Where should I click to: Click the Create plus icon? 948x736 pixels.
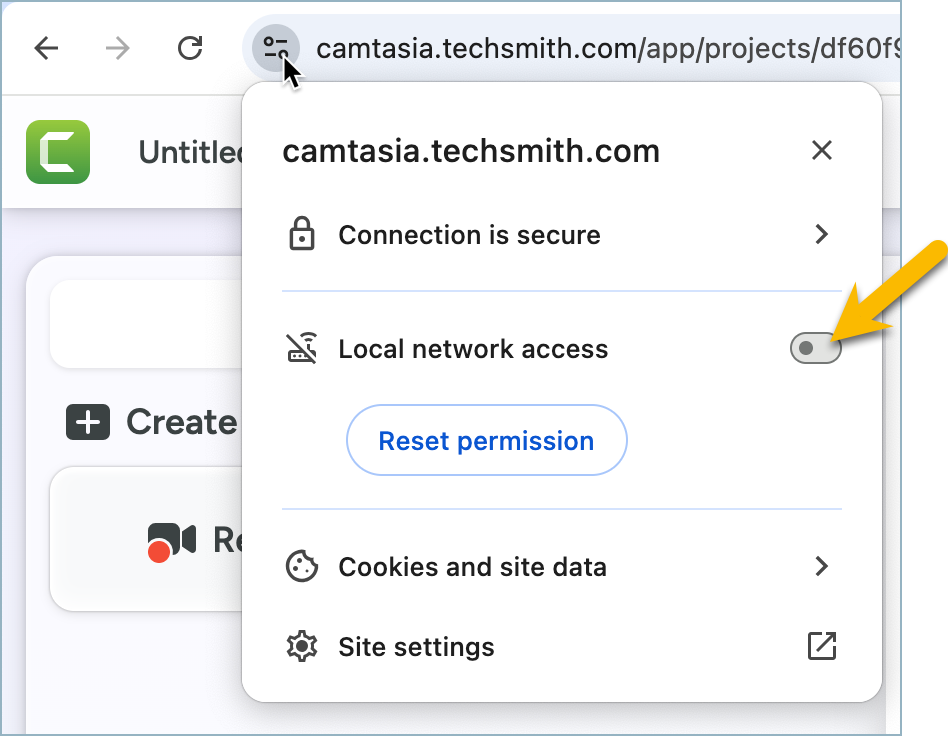tap(88, 422)
